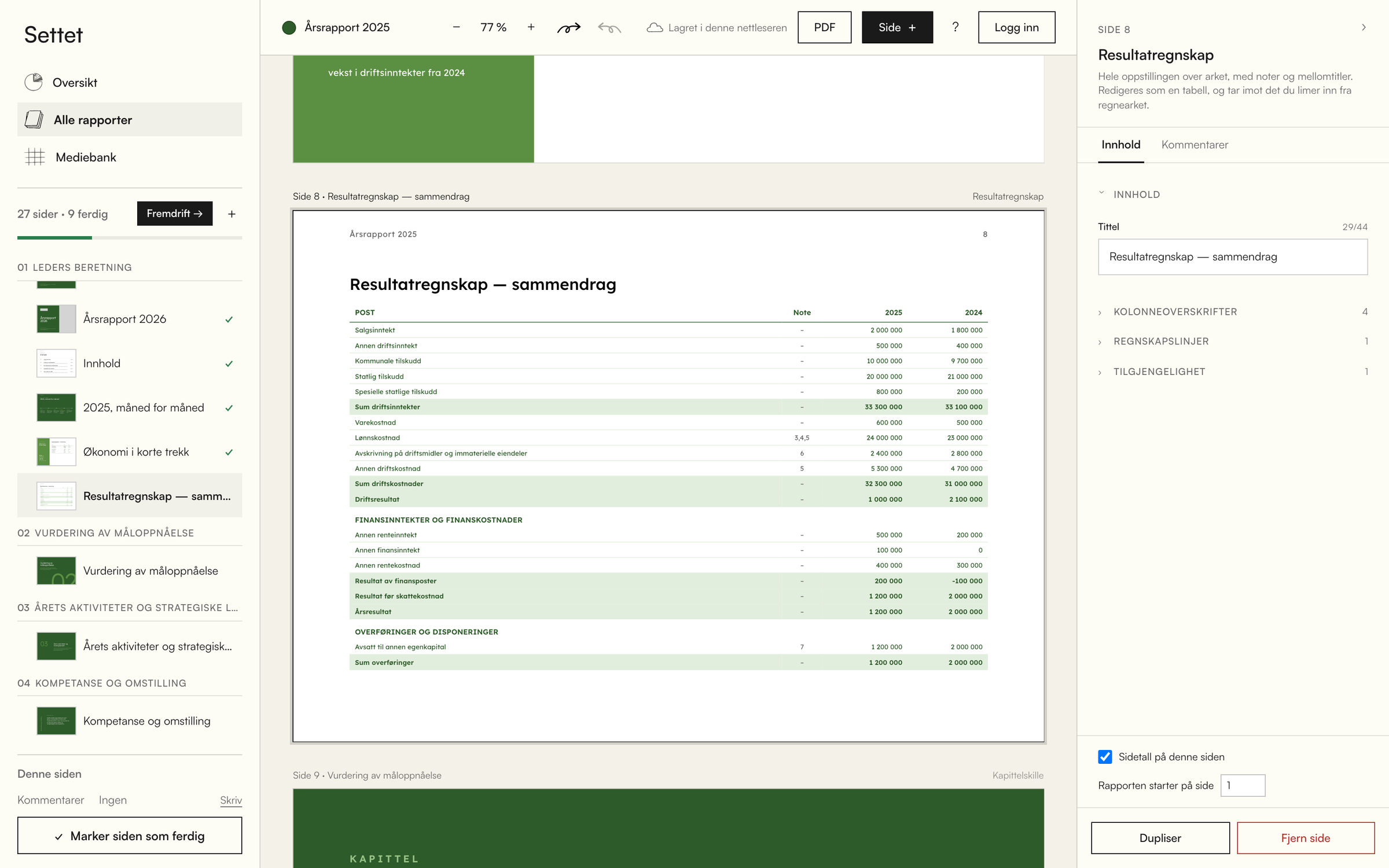Click Marker siden som ferdig button

(x=130, y=836)
